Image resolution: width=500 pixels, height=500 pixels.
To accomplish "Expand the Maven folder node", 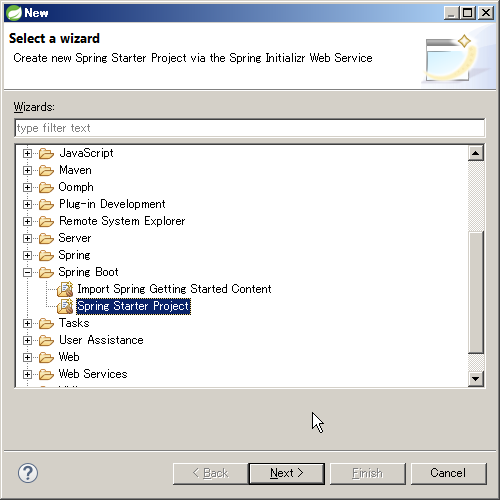I will [28, 170].
